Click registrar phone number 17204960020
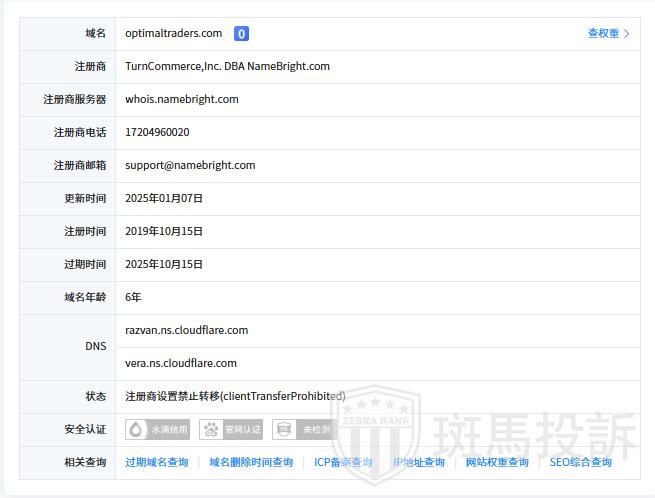 [157, 133]
